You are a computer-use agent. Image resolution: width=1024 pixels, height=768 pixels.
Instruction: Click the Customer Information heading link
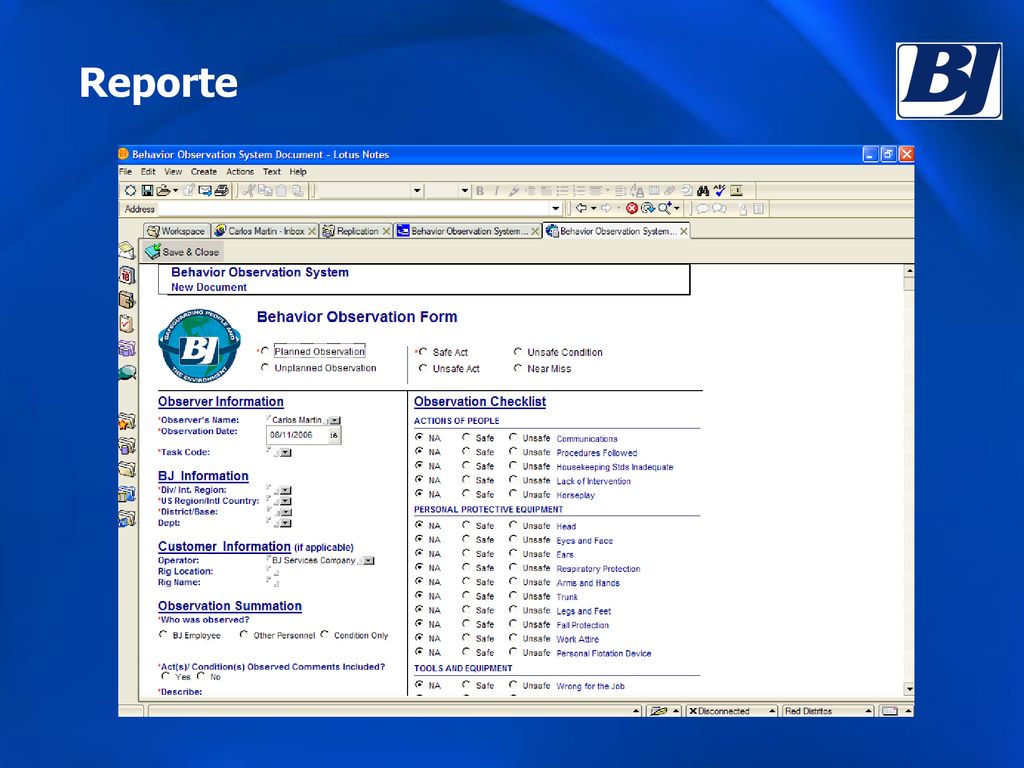(x=224, y=547)
